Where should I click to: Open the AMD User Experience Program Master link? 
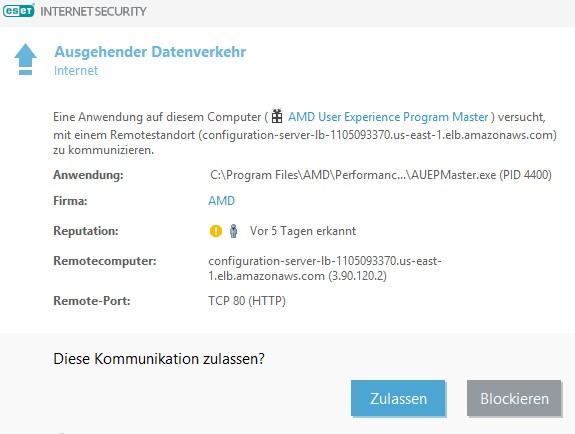(388, 117)
